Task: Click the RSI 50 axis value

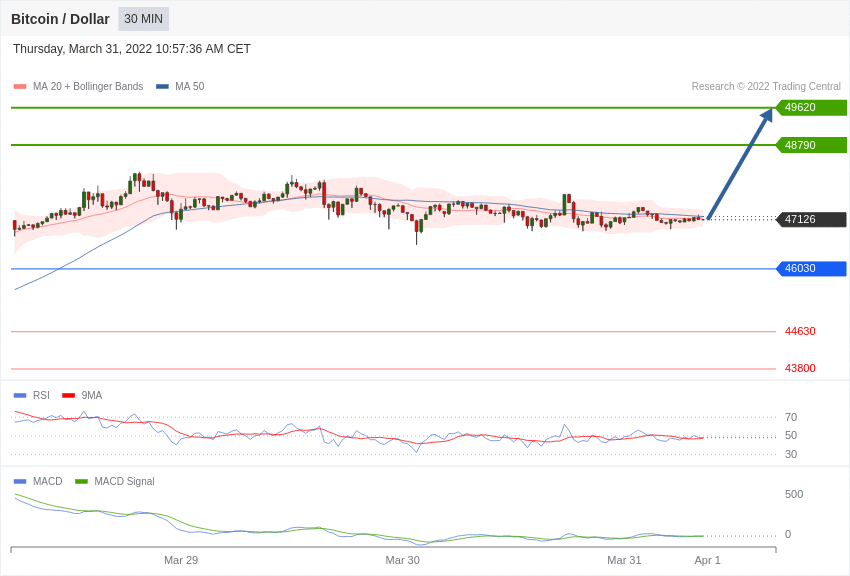Action: pos(791,435)
